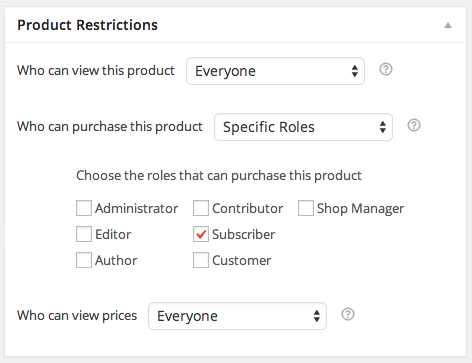Tick the Editor role checkbox
Viewport: 472px width, 363px height.
click(x=84, y=234)
